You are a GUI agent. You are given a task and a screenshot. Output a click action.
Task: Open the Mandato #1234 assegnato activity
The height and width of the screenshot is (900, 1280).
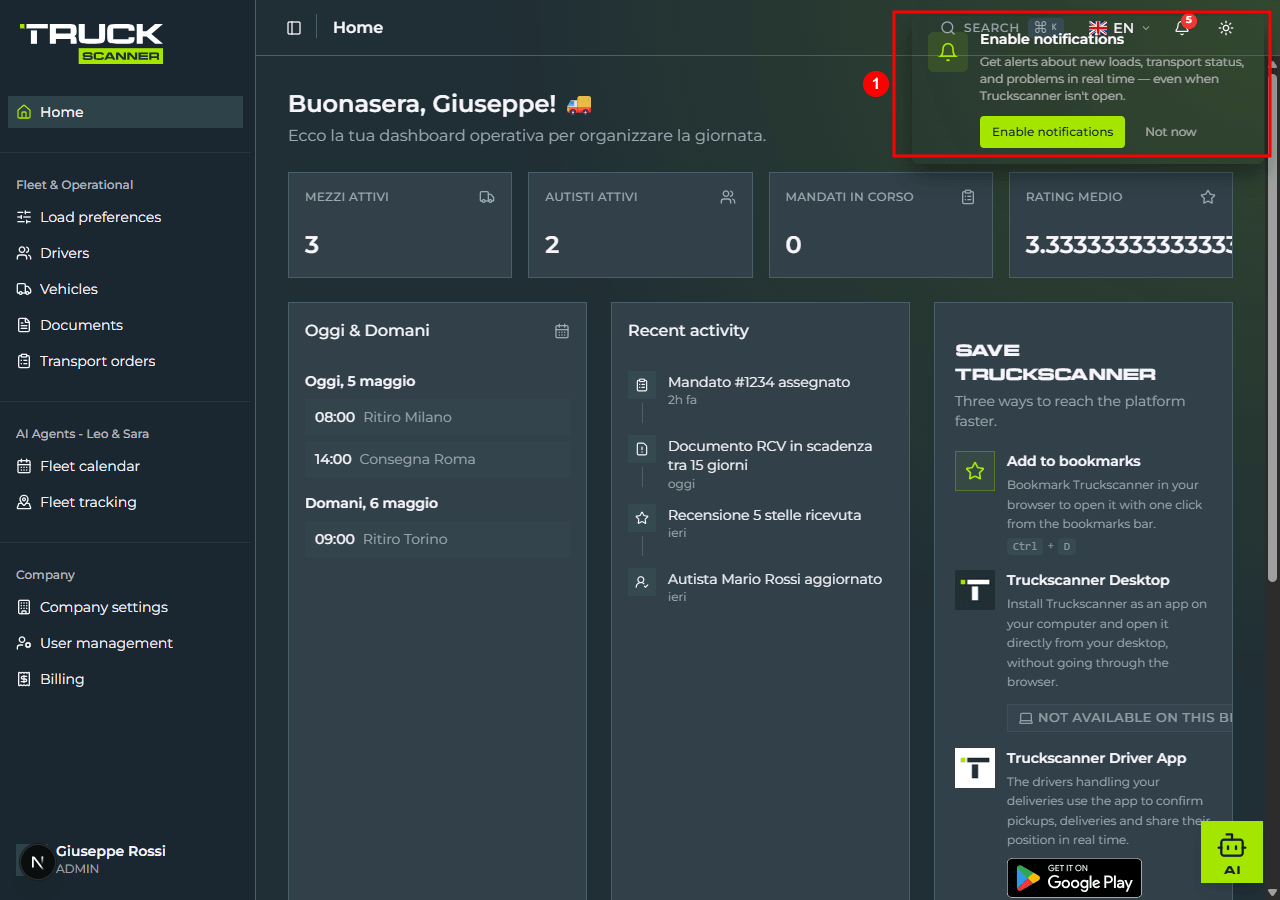[759, 390]
